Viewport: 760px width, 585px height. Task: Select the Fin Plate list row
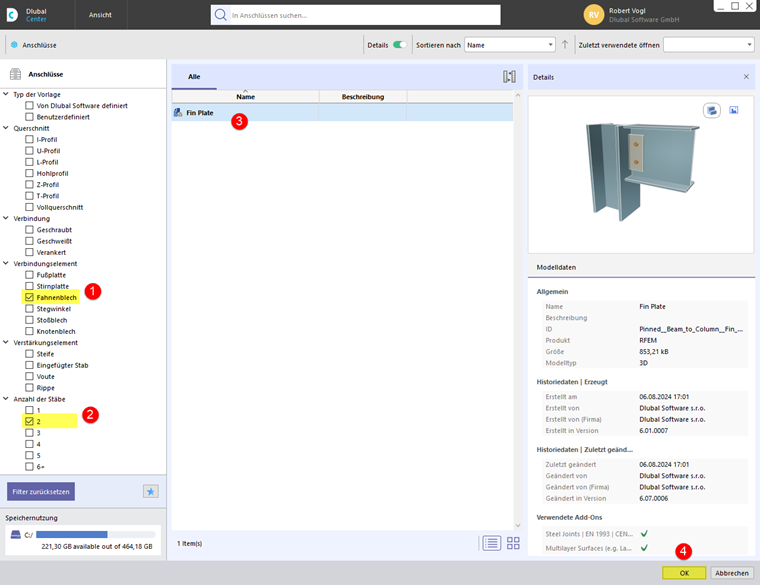click(x=342, y=112)
